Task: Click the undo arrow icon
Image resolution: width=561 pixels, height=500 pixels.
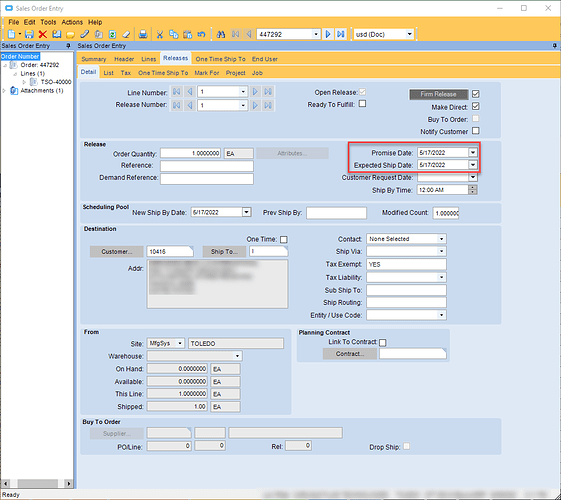Action: point(201,34)
